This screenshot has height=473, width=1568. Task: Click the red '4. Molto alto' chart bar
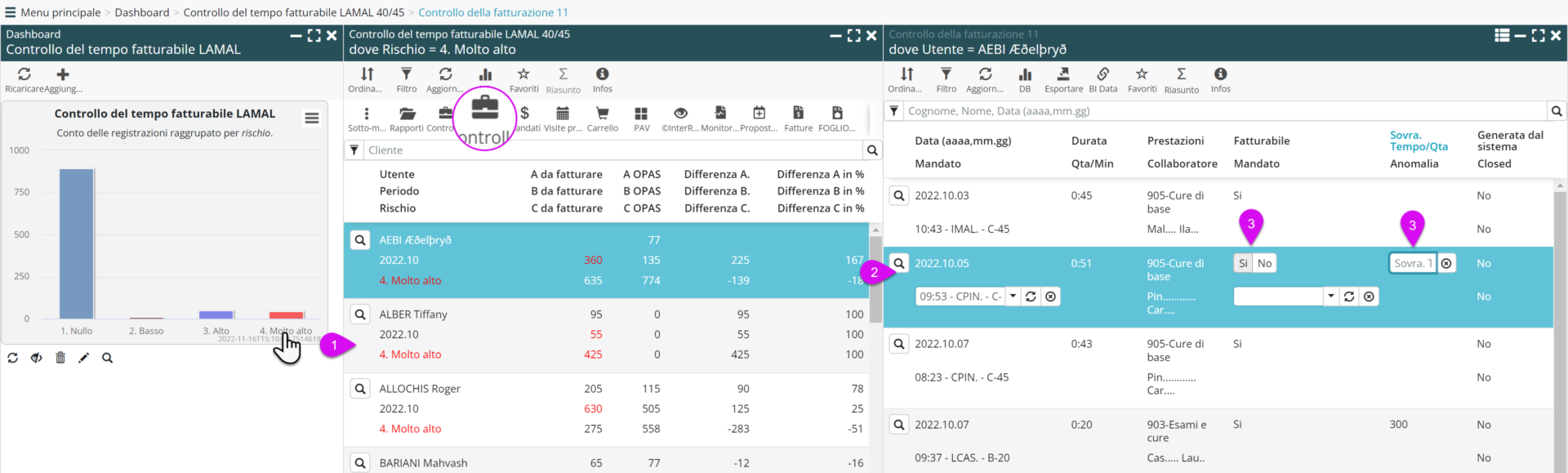(287, 315)
